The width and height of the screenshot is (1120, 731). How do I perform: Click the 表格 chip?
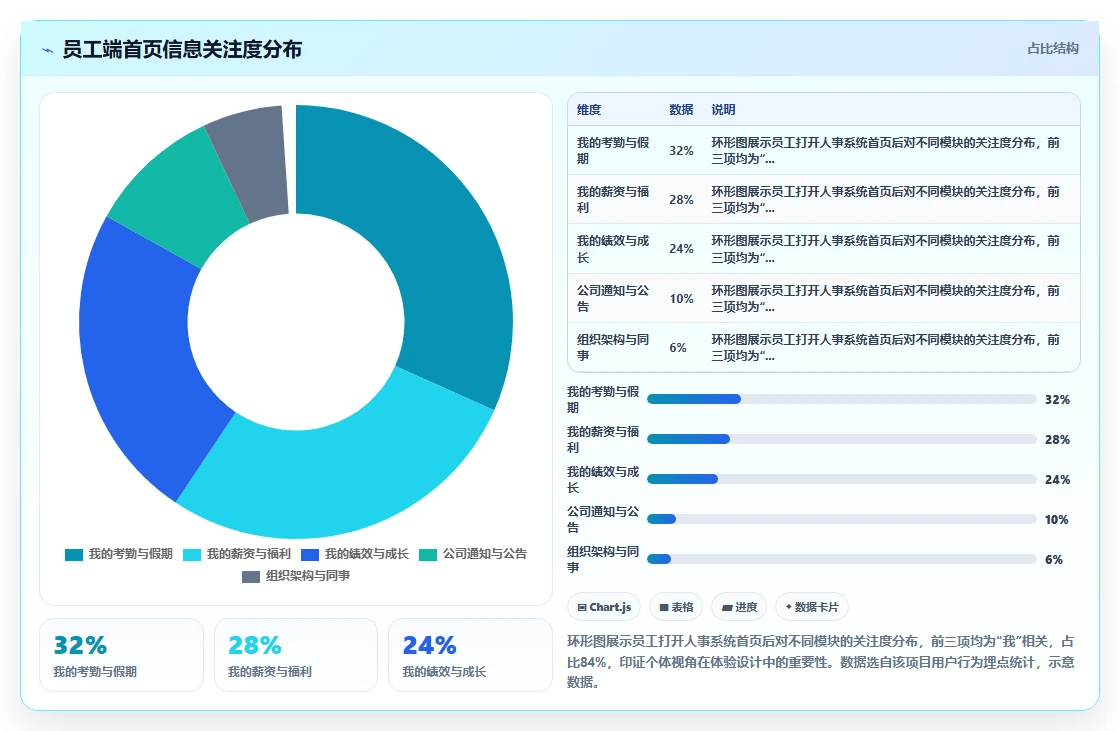point(676,607)
